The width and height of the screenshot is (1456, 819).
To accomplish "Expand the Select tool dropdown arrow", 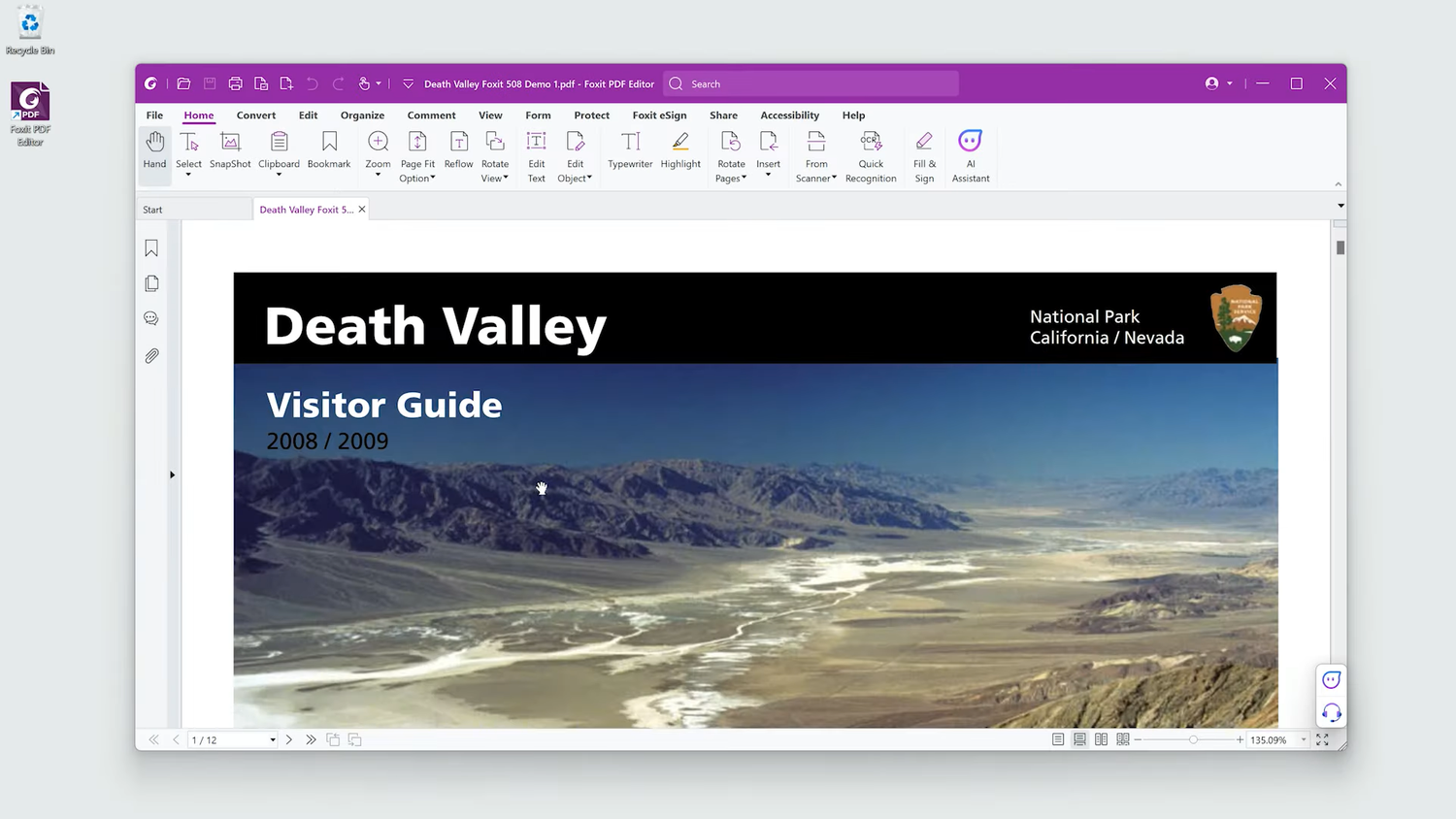I will click(189, 176).
